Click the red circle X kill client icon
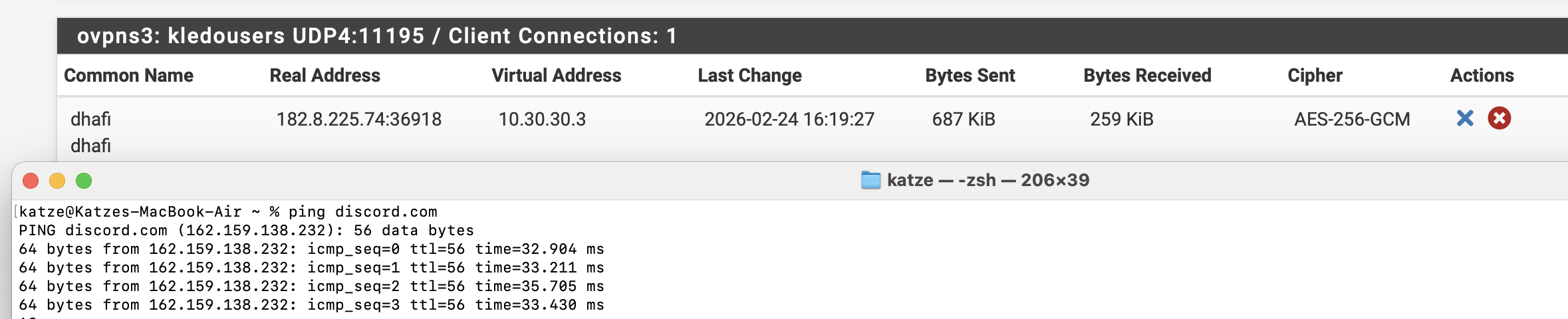1568x319 pixels. point(1500,118)
